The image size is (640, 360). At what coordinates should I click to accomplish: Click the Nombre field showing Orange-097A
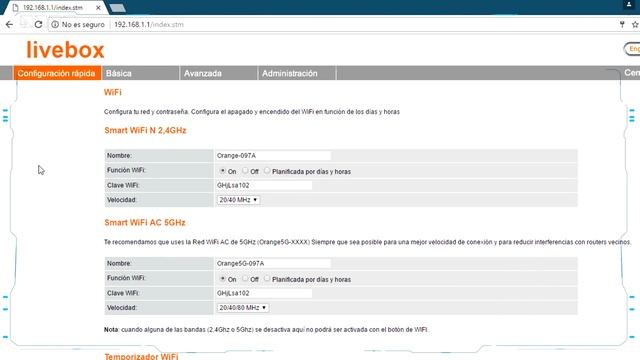click(273, 156)
